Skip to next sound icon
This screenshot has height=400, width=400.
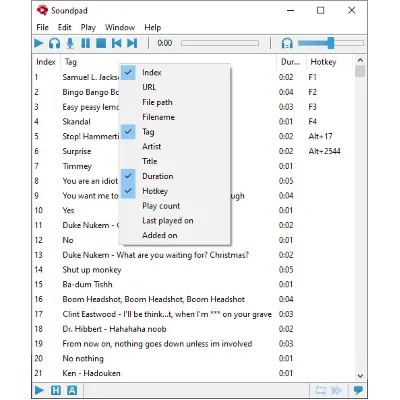[132, 43]
